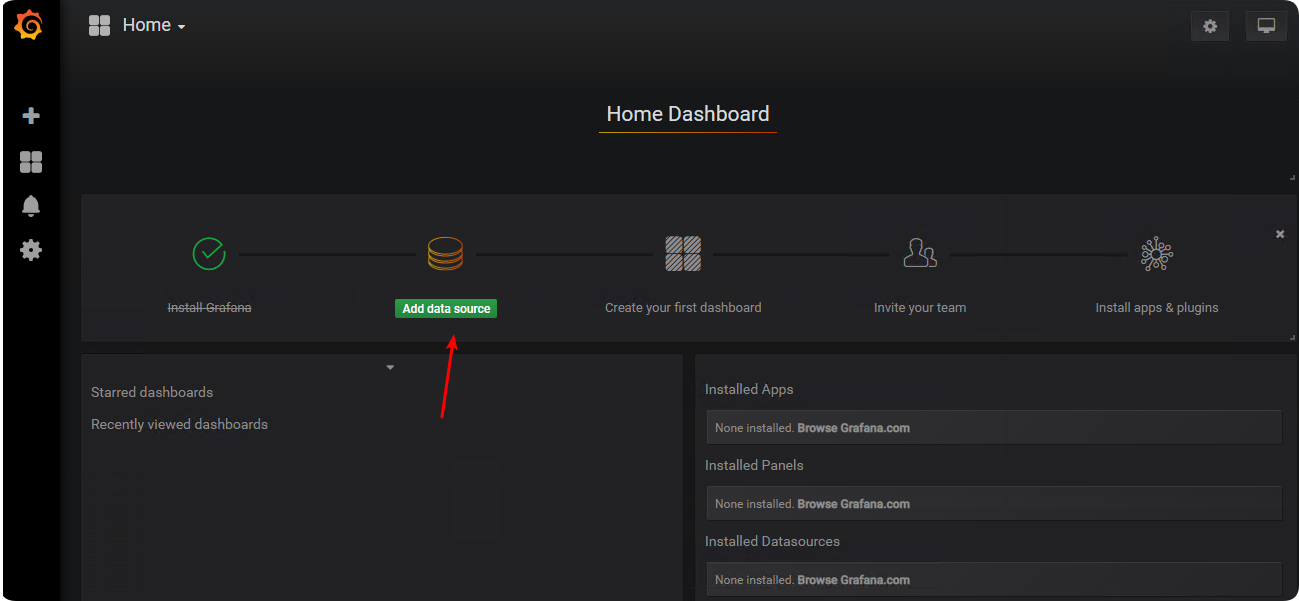1299x601 pixels.
Task: Open the Home dashboard picker dropdown
Action: [138, 26]
